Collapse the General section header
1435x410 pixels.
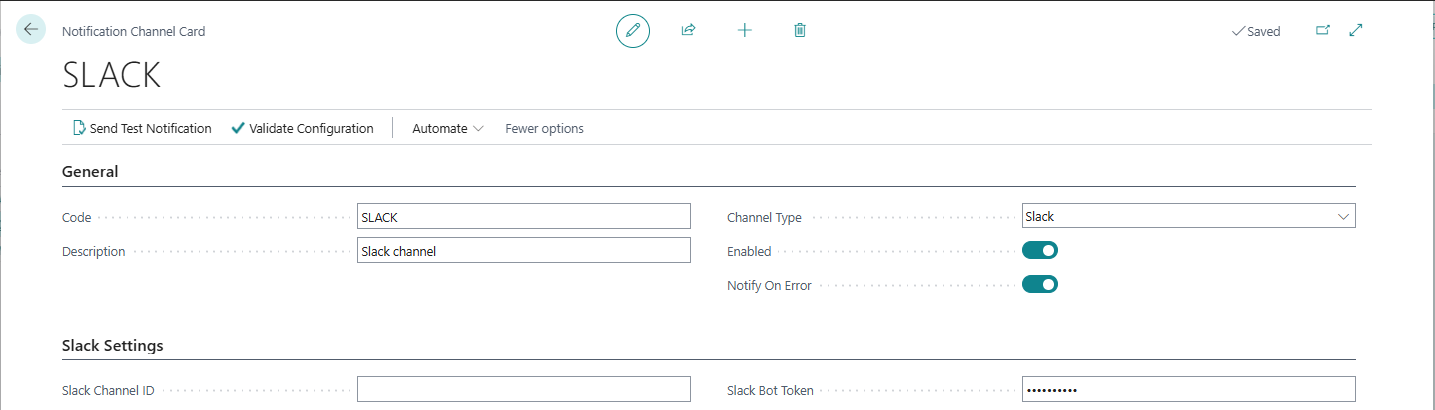pyautogui.click(x=90, y=172)
